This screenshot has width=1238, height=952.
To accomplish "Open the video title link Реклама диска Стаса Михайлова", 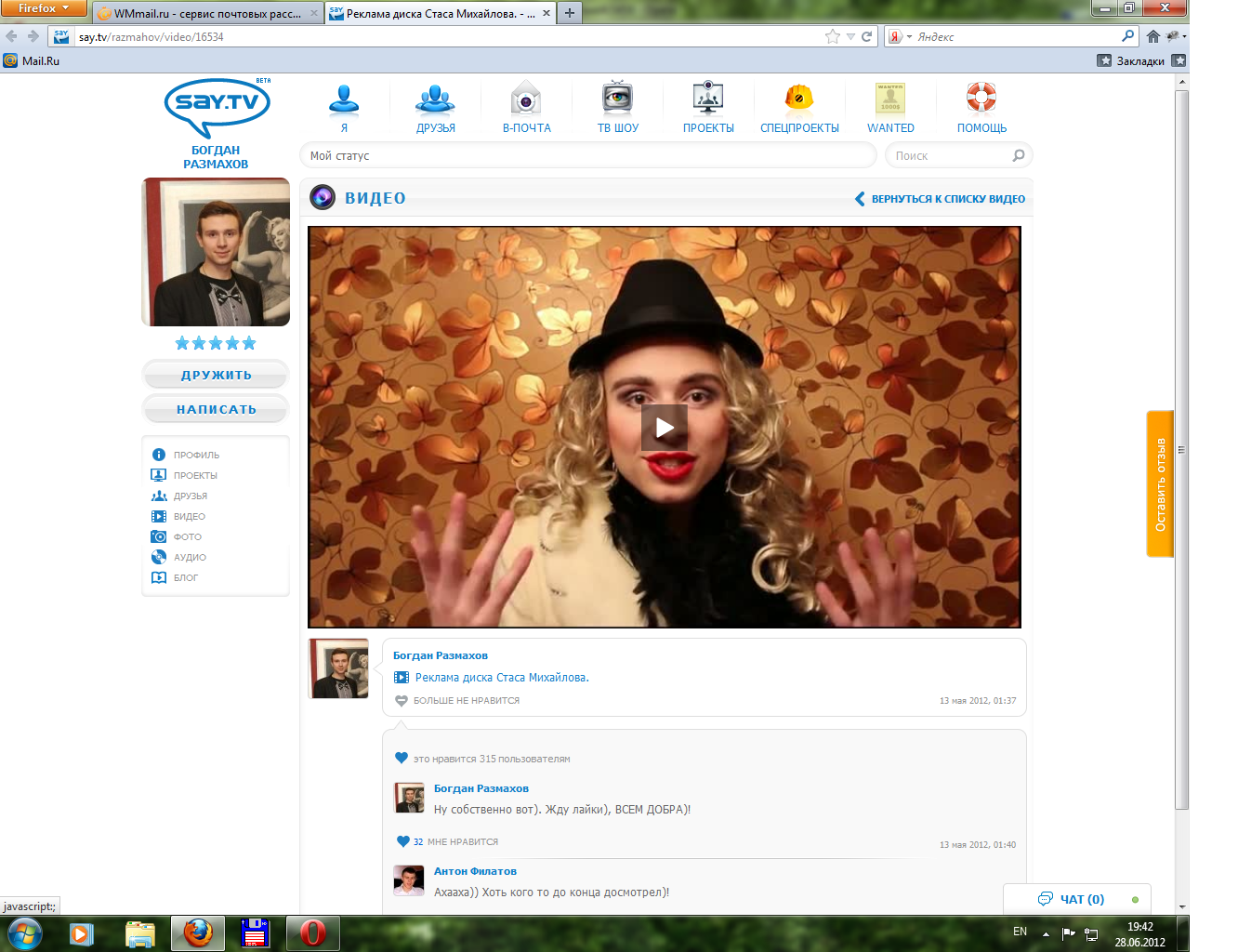I will tap(502, 678).
